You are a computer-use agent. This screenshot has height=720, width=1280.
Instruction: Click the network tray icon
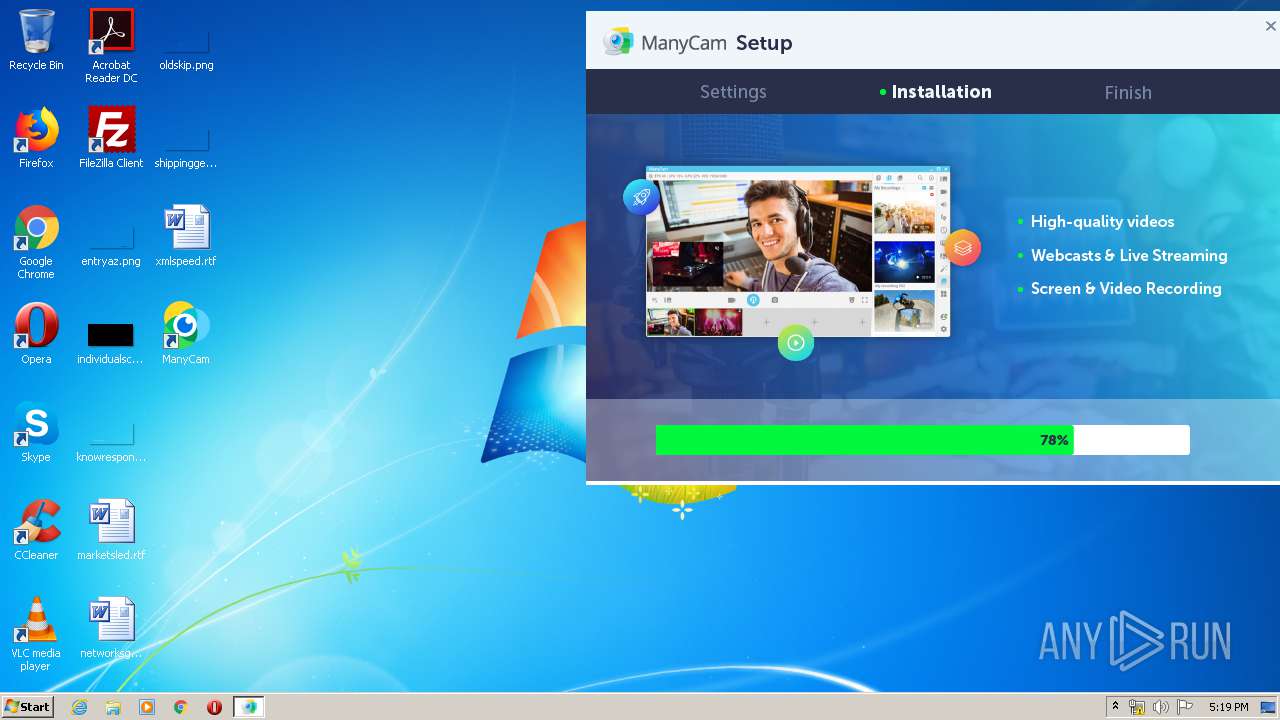pyautogui.click(x=1137, y=707)
